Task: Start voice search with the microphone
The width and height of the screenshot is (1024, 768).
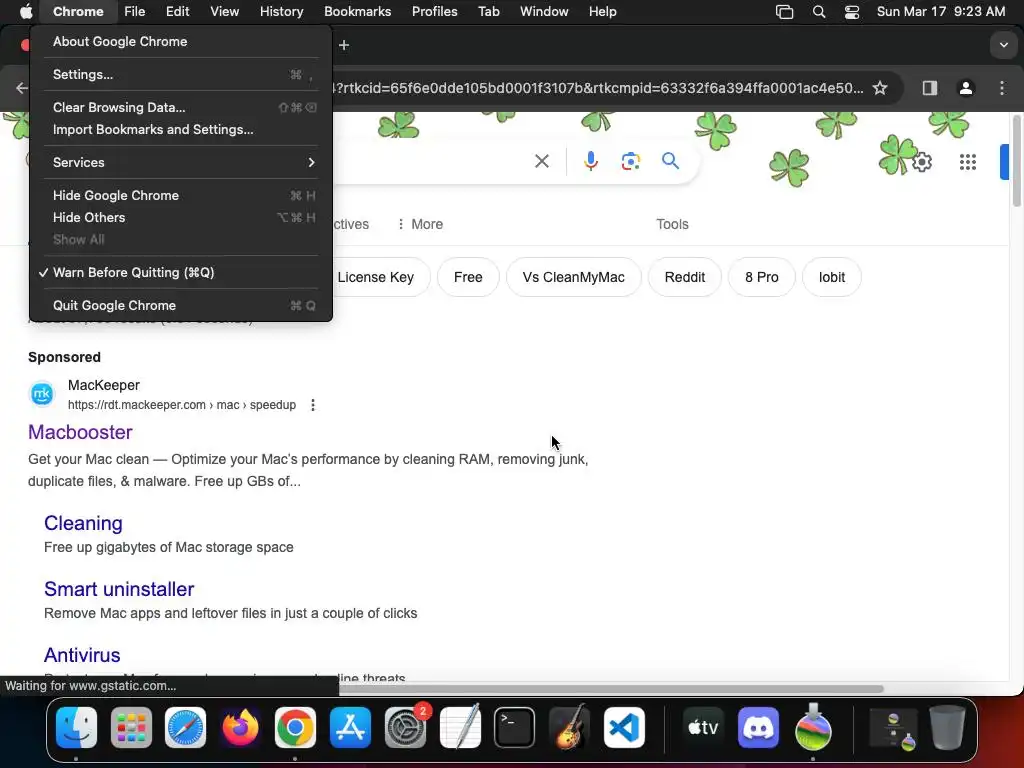Action: (x=590, y=161)
